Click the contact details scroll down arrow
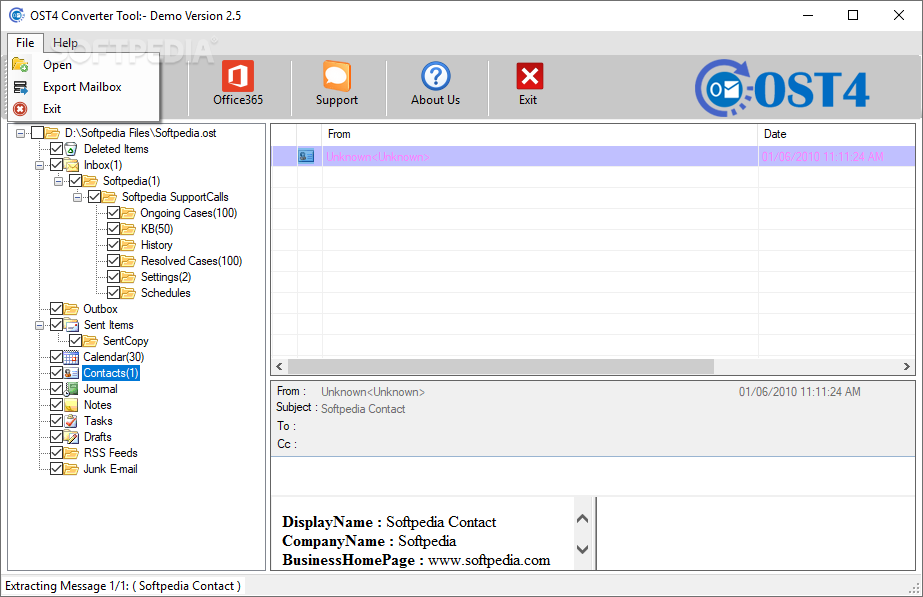Screen dimensions: 923x597 pyautogui.click(x=583, y=549)
